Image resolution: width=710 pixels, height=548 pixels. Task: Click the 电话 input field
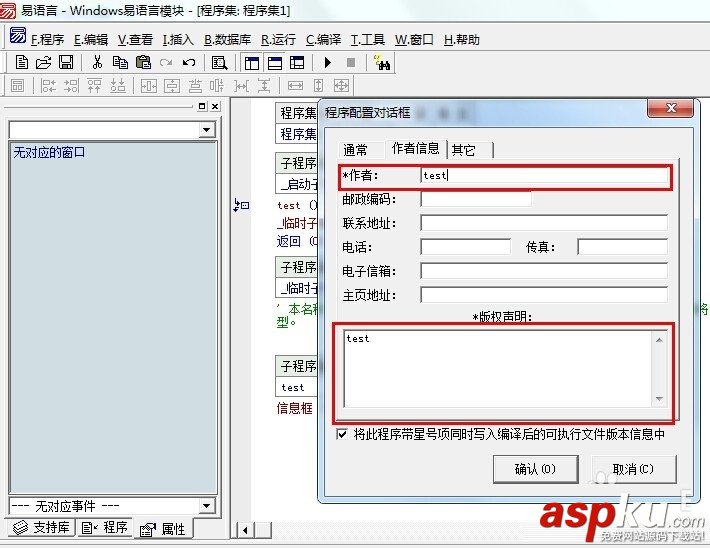click(465, 247)
